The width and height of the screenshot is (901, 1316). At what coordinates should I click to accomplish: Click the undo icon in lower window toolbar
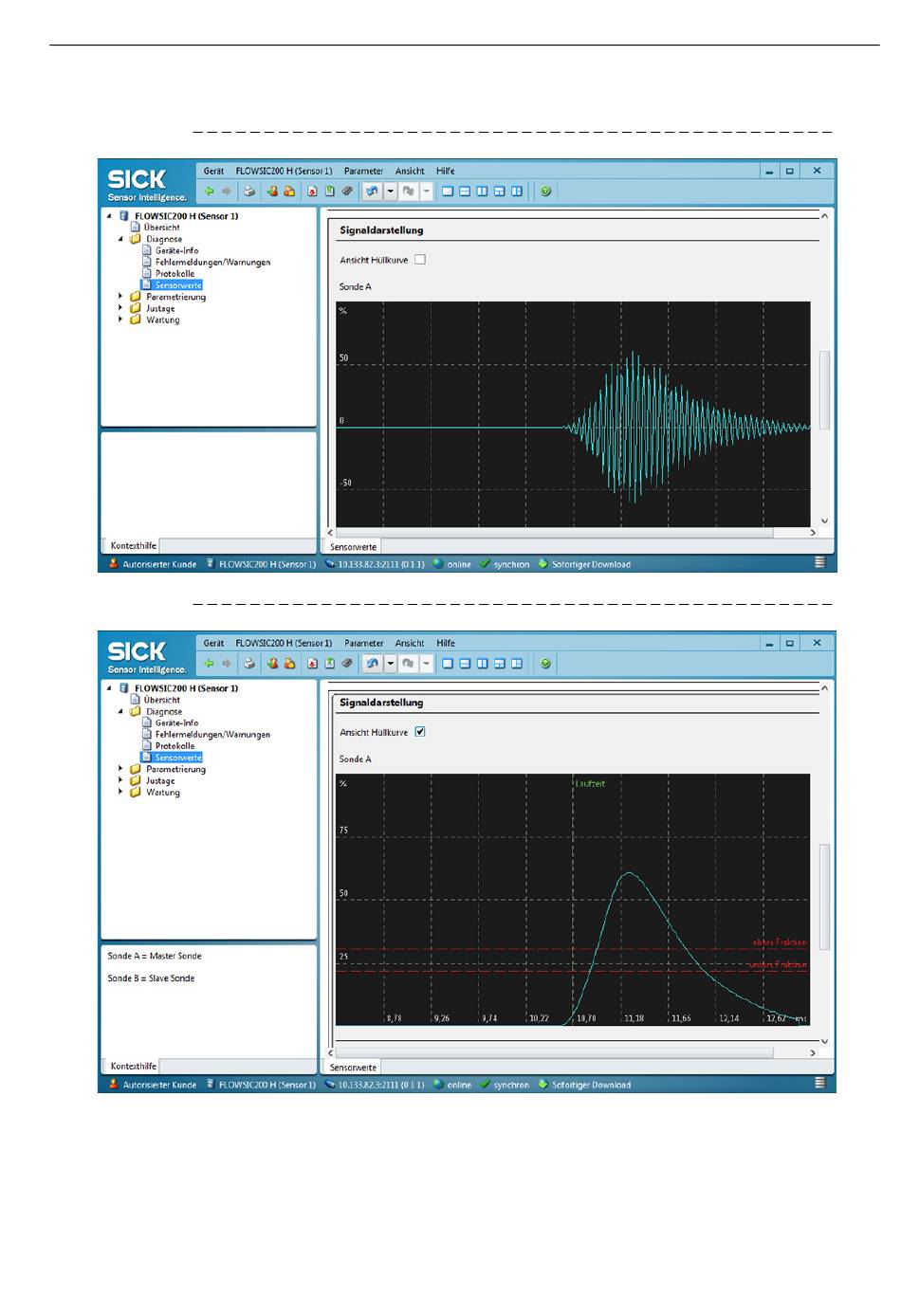[x=373, y=664]
